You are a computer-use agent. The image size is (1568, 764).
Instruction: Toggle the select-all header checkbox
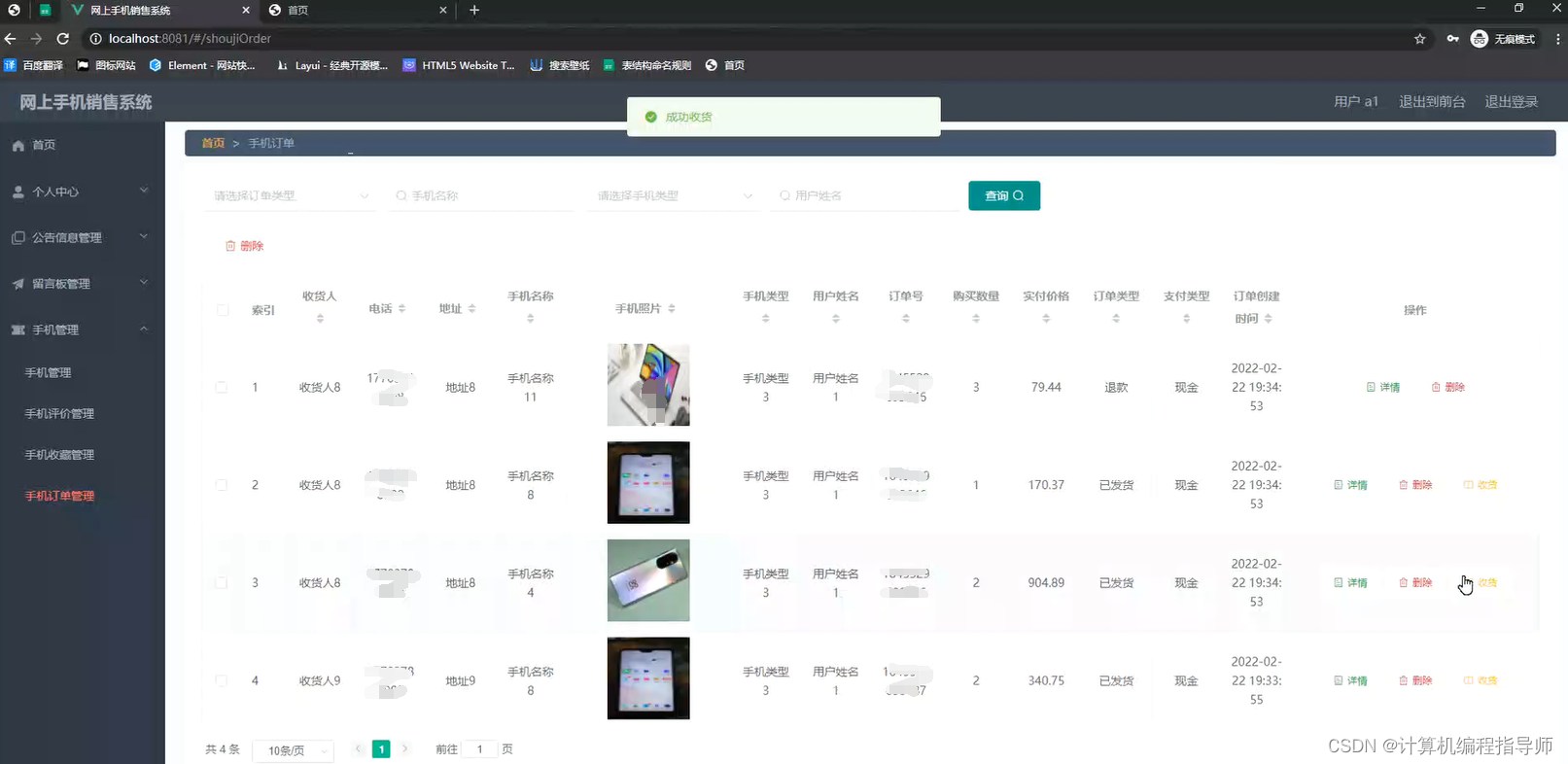pyautogui.click(x=223, y=310)
